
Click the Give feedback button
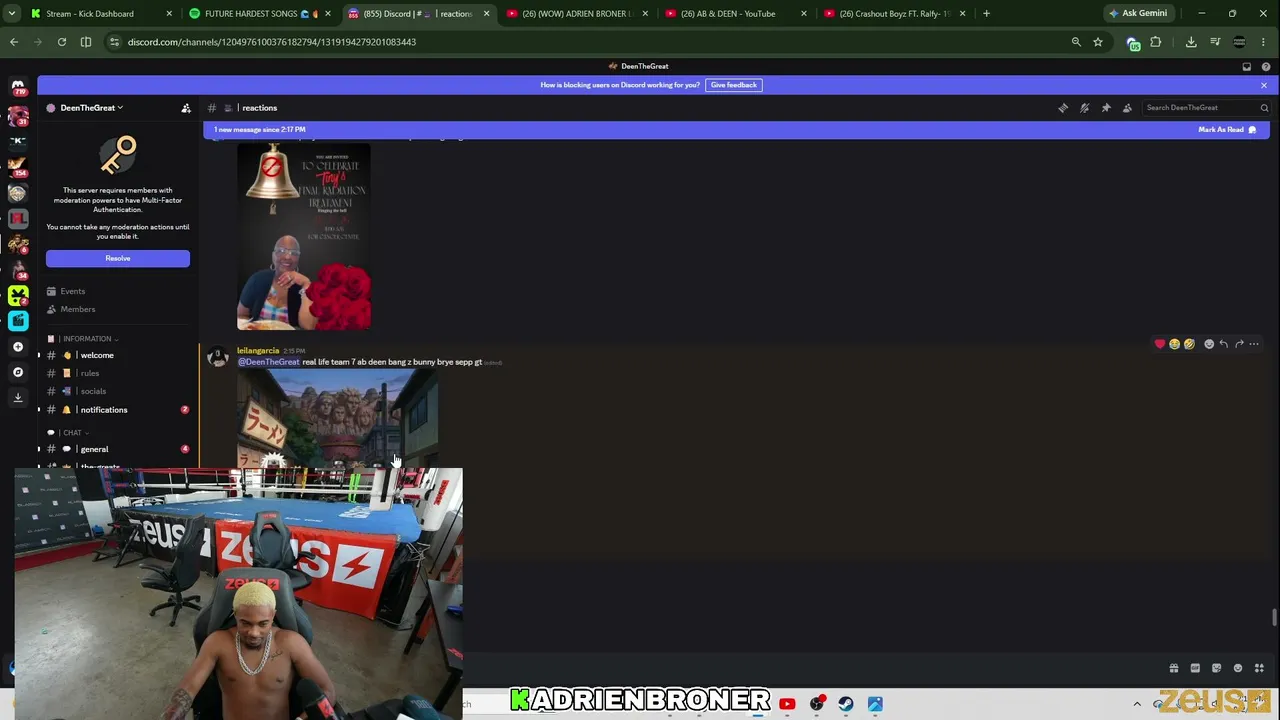734,85
